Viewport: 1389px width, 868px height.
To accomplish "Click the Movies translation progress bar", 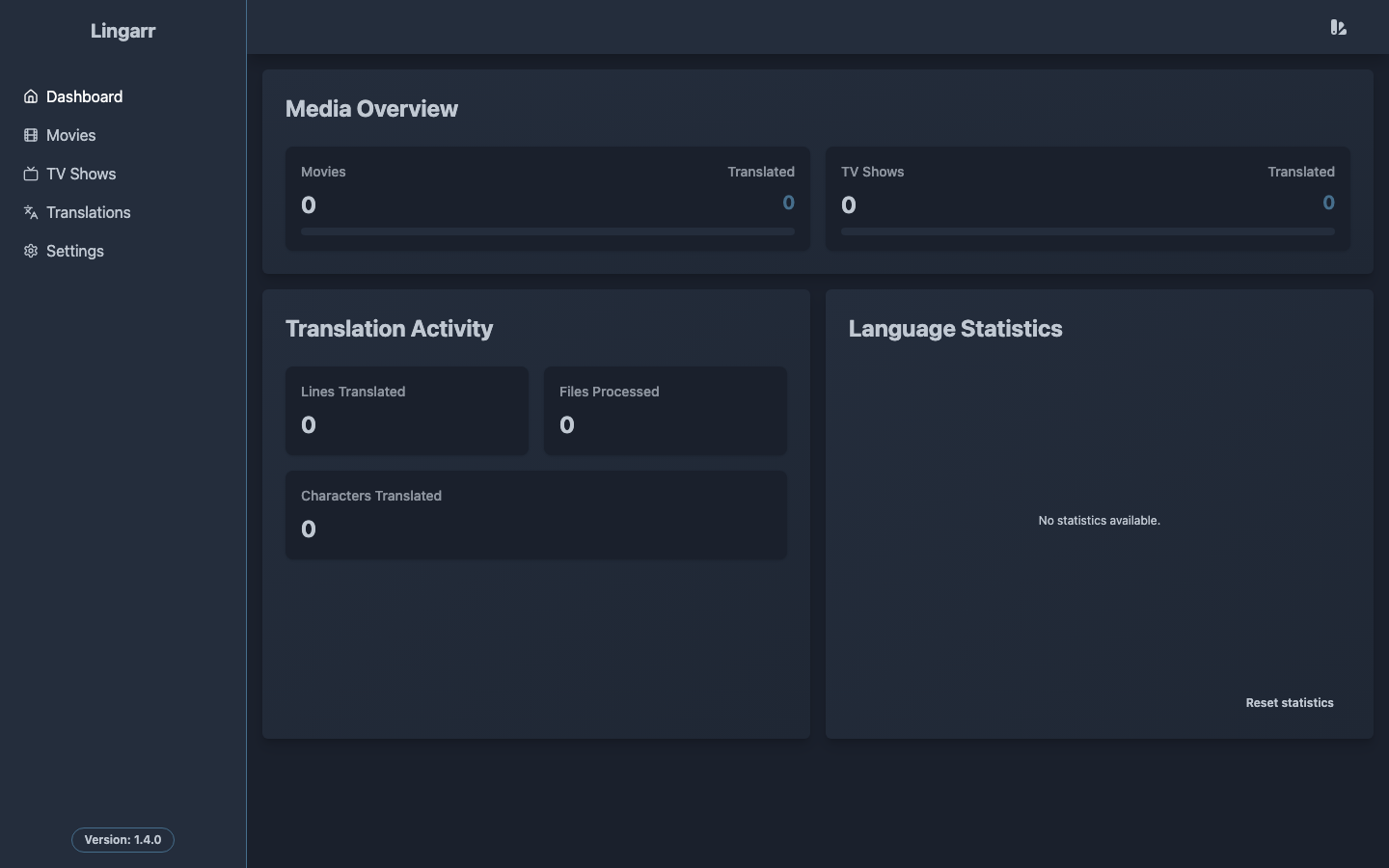I will [x=548, y=231].
